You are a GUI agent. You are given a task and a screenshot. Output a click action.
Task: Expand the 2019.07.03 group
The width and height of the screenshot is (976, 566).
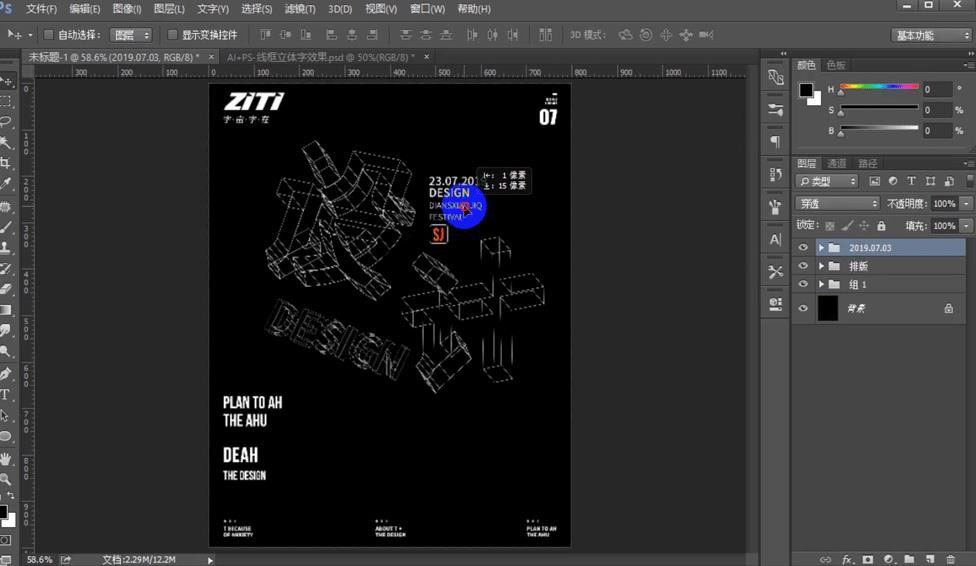(821, 248)
